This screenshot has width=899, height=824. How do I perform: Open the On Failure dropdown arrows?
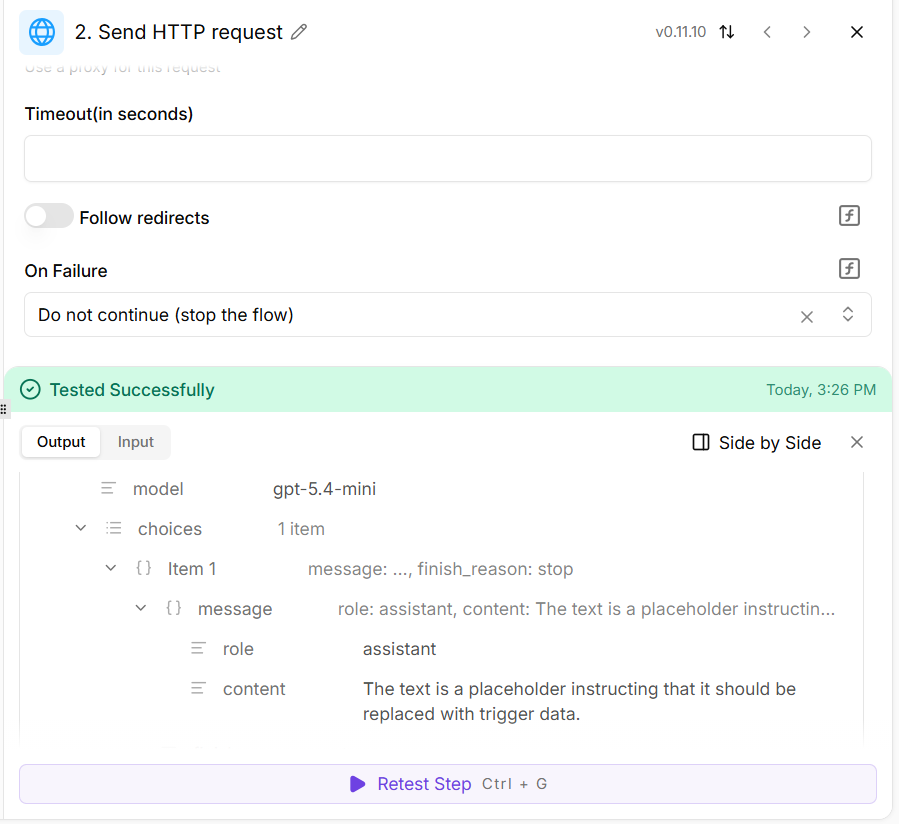point(848,314)
